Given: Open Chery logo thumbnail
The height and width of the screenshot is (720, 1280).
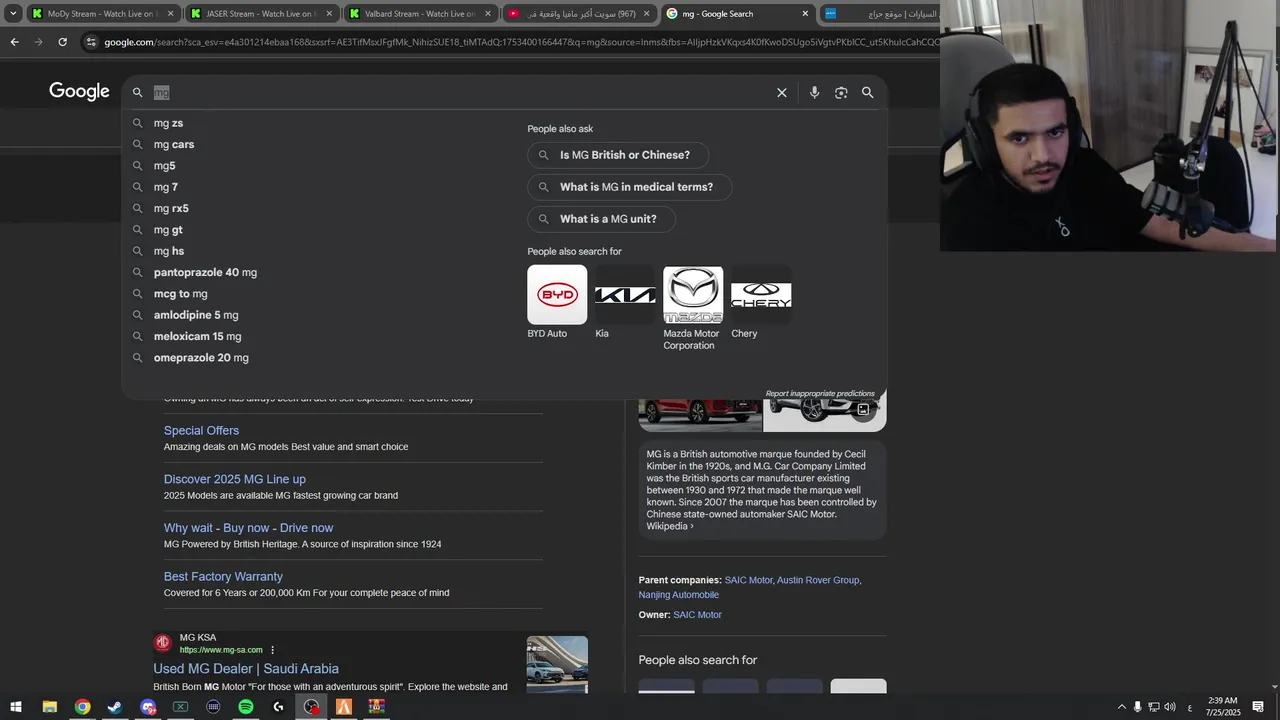Looking at the screenshot, I should (x=761, y=294).
